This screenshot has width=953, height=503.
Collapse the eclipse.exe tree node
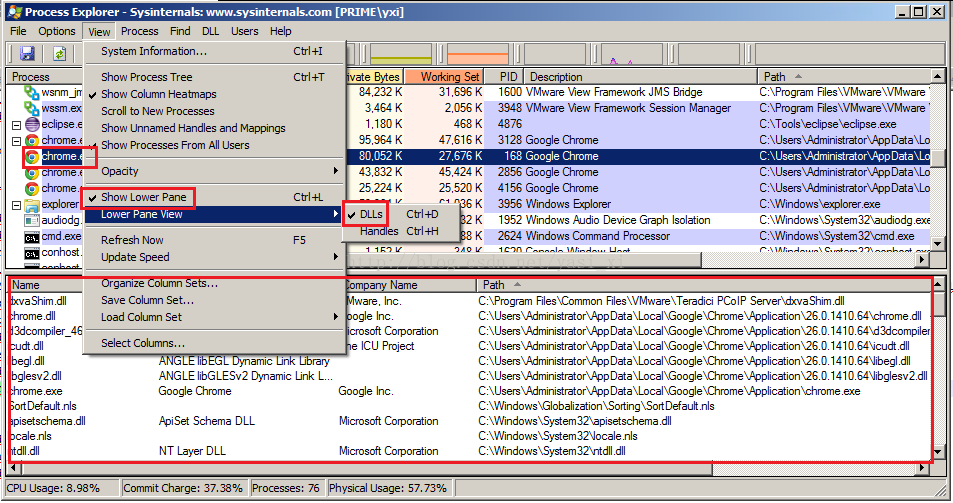[x=16, y=125]
